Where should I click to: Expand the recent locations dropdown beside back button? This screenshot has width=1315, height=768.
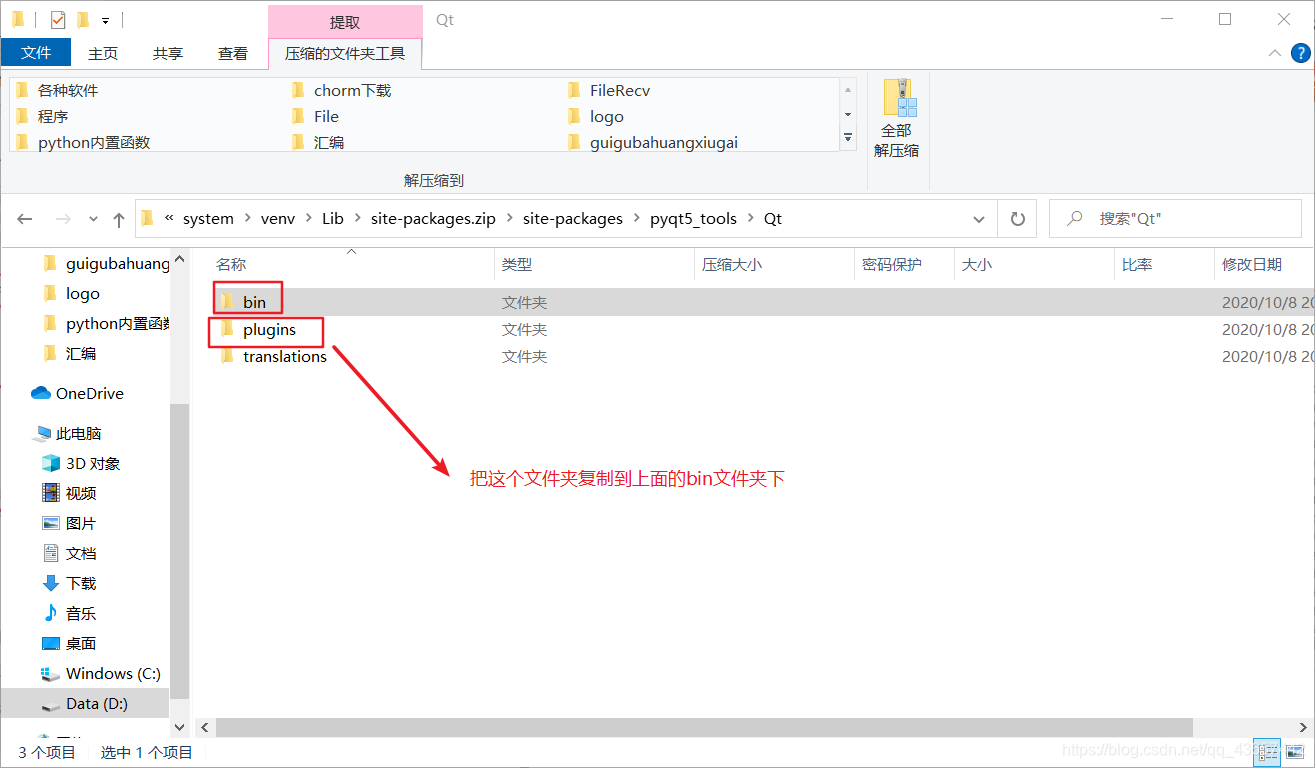point(93,218)
